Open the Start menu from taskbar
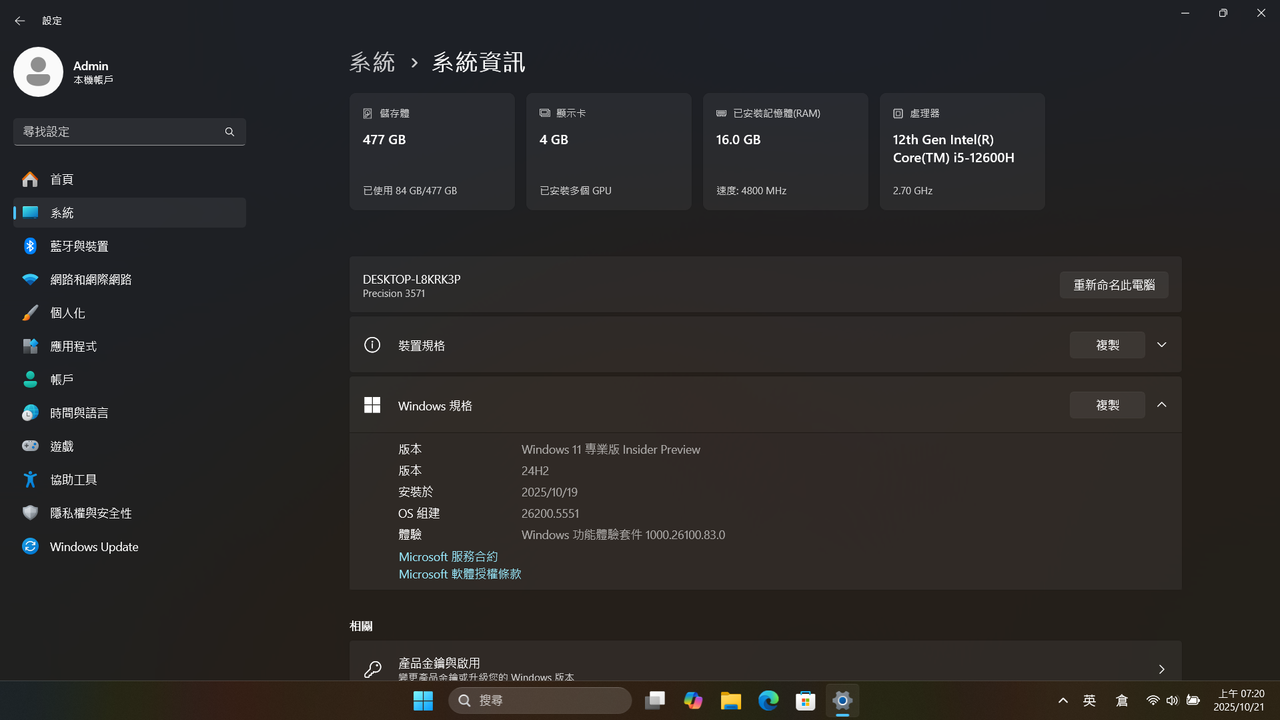The image size is (1280, 720). click(423, 701)
